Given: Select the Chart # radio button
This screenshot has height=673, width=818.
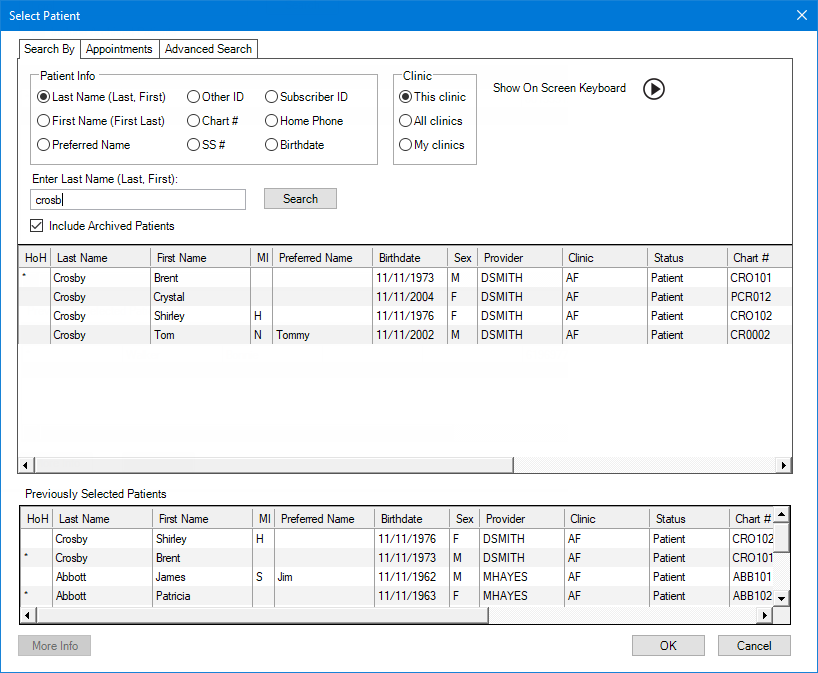Looking at the screenshot, I should 193,121.
